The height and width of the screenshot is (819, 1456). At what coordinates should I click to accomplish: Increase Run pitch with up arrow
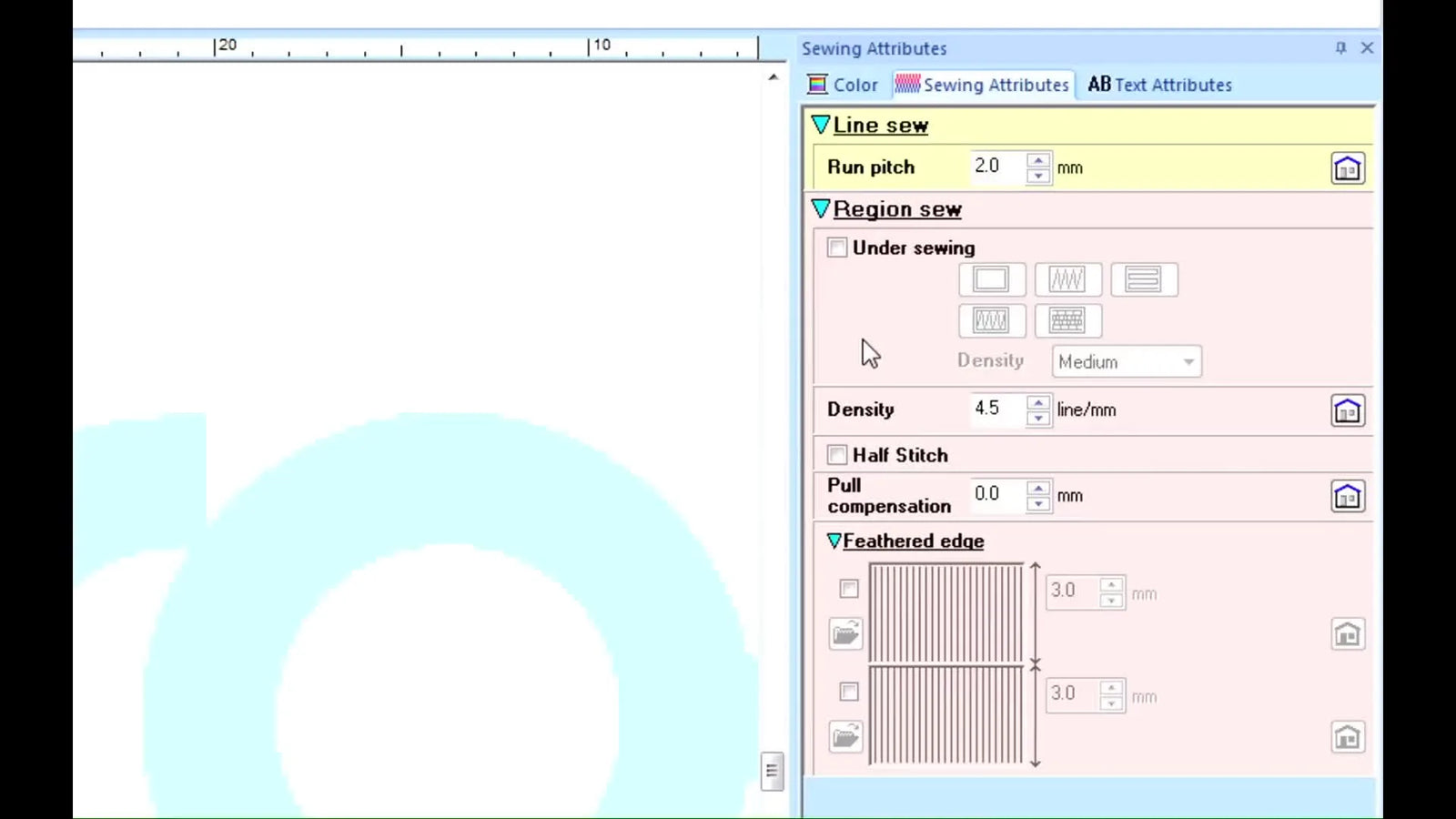coord(1037,160)
